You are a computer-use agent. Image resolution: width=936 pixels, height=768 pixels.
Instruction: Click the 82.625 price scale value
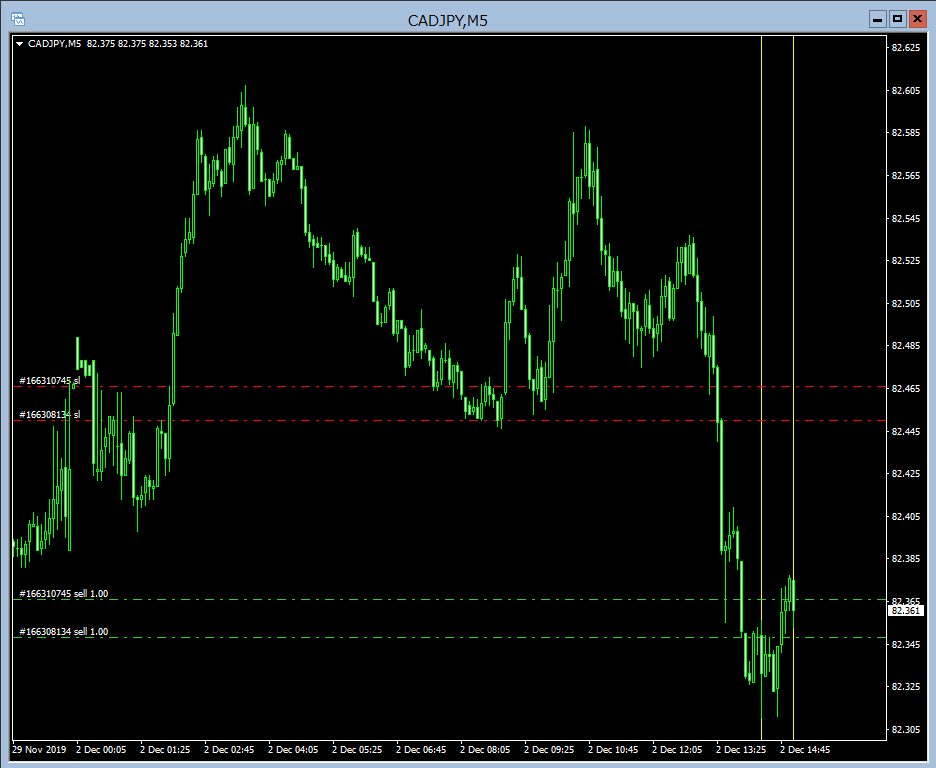pyautogui.click(x=906, y=48)
